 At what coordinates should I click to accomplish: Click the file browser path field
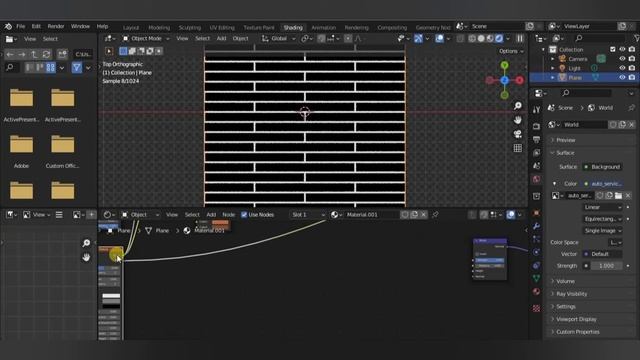[83, 54]
